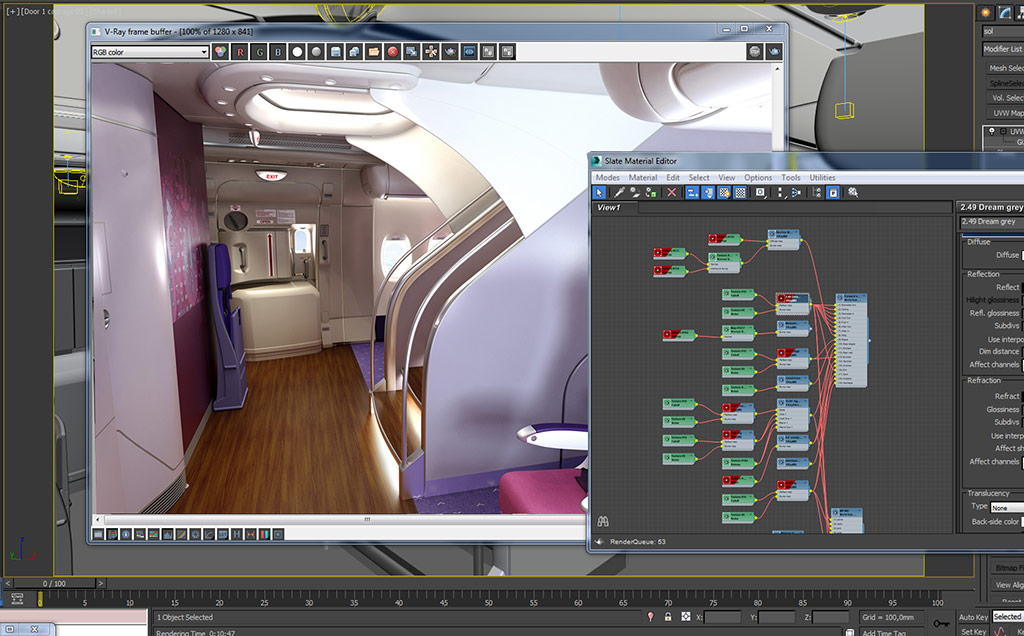The height and width of the screenshot is (636, 1024).
Task: Click the Lay Out Children icon
Action: [795, 193]
